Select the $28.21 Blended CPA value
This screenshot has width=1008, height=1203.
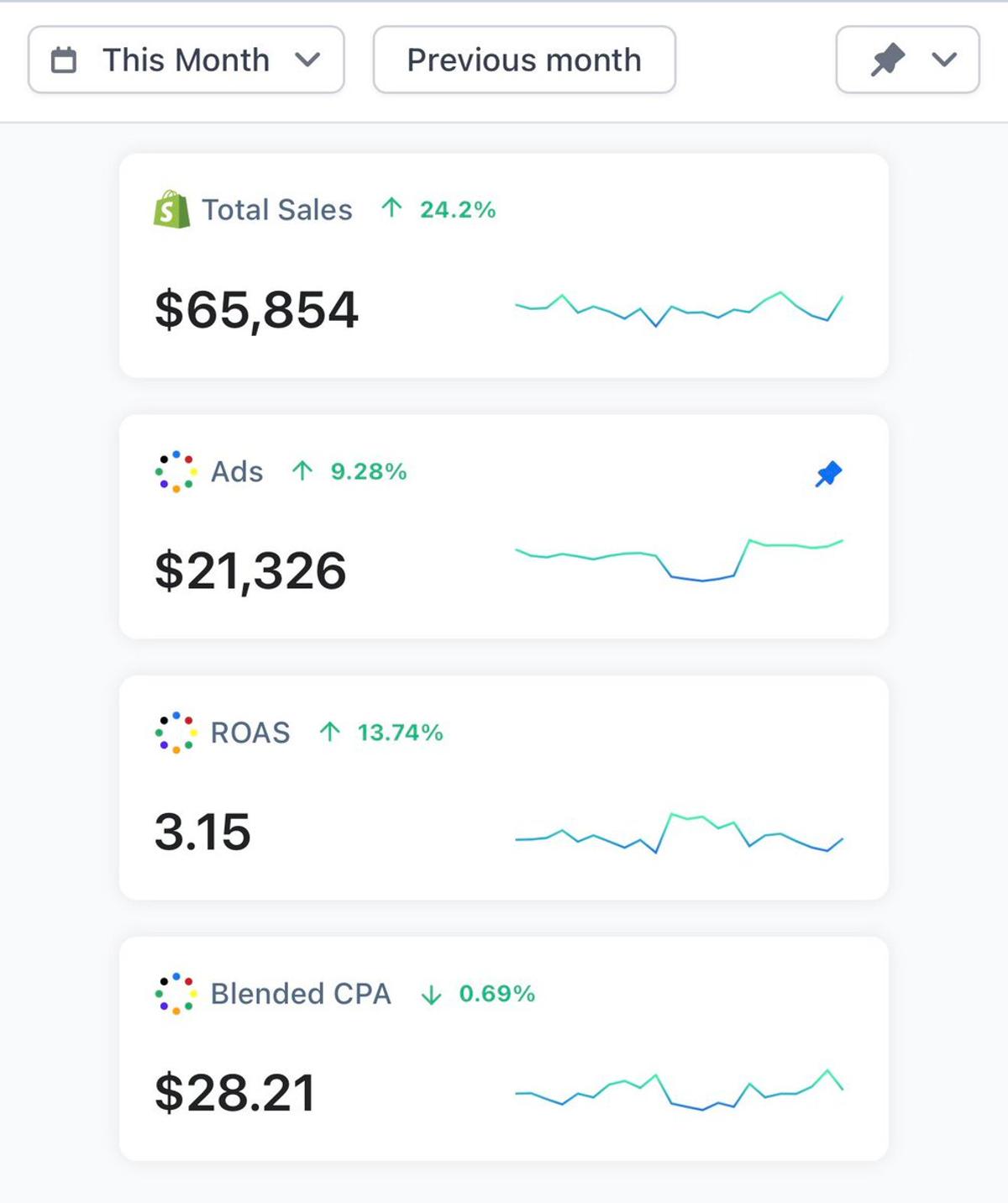(234, 1093)
